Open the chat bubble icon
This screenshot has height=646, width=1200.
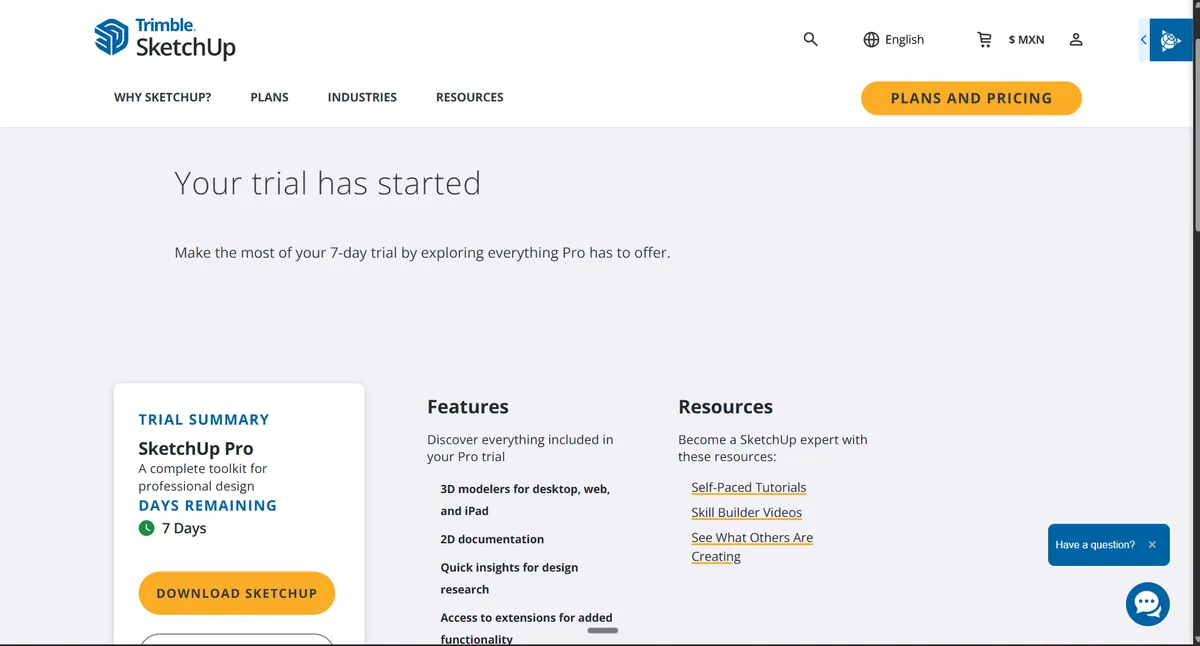tap(1148, 604)
